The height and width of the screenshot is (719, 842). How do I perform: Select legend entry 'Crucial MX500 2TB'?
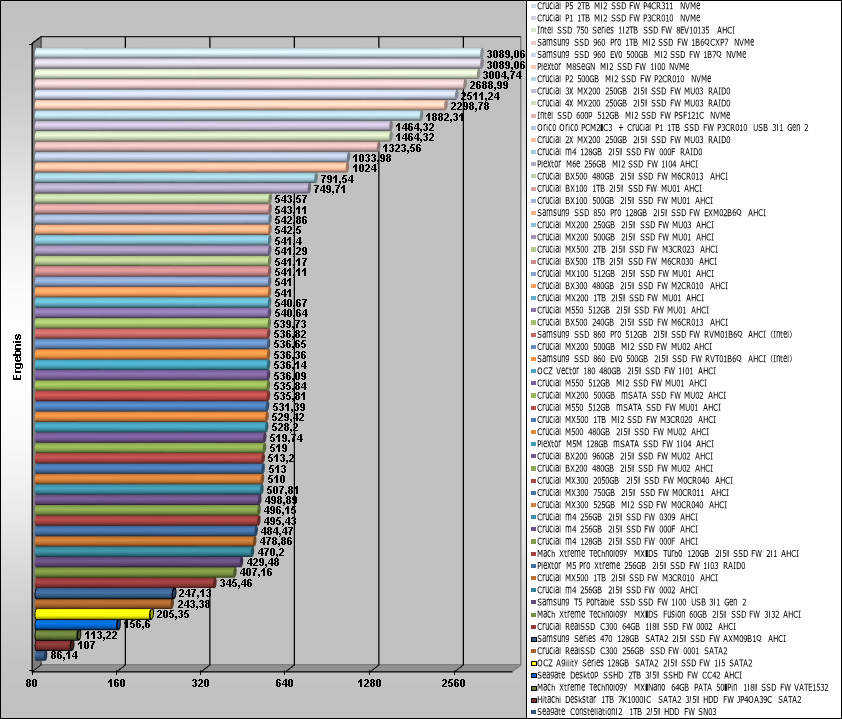tap(627, 250)
